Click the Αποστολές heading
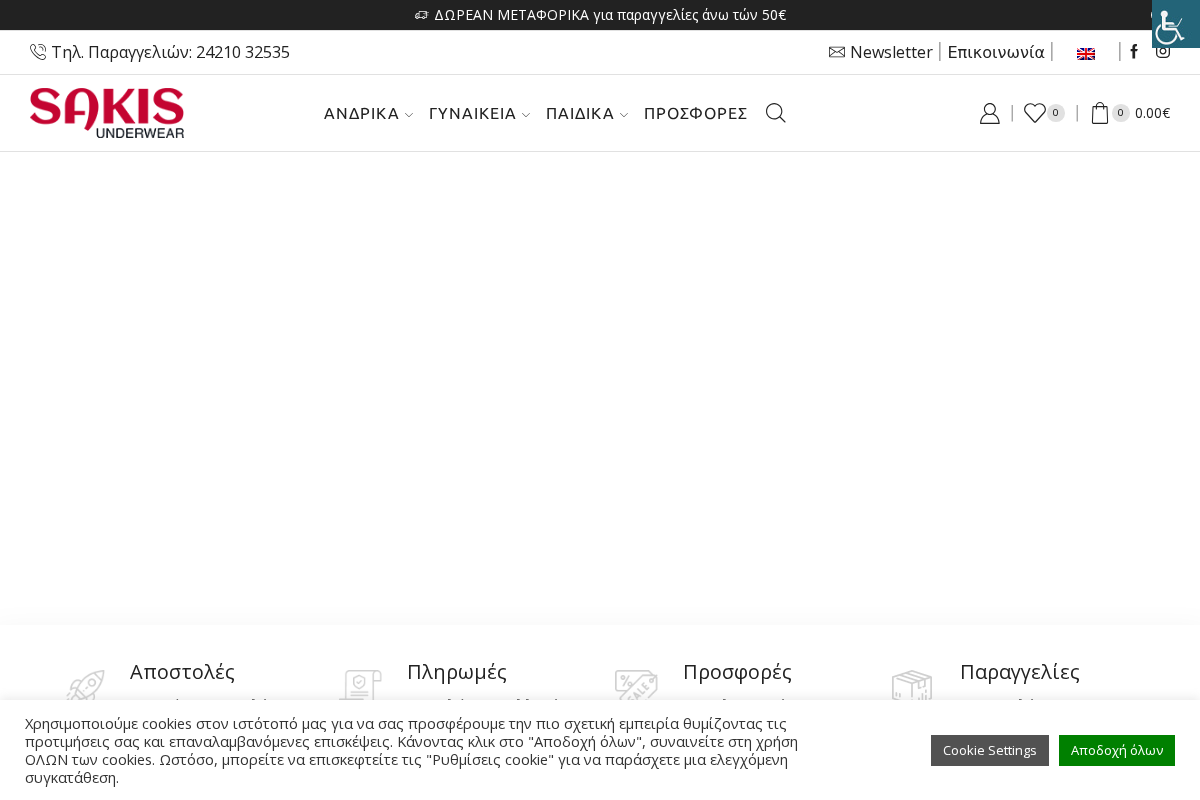Image resolution: width=1200 pixels, height=800 pixels. 182,672
